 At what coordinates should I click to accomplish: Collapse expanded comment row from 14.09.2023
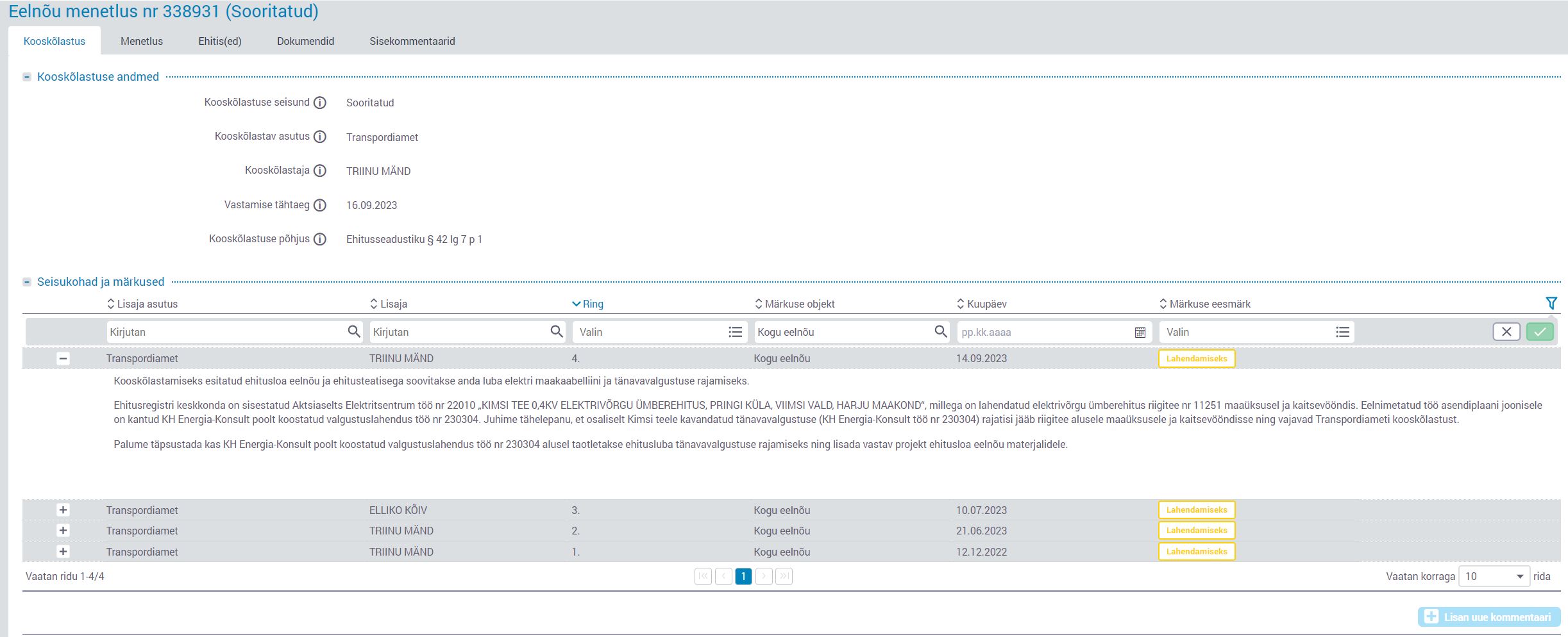click(63, 359)
